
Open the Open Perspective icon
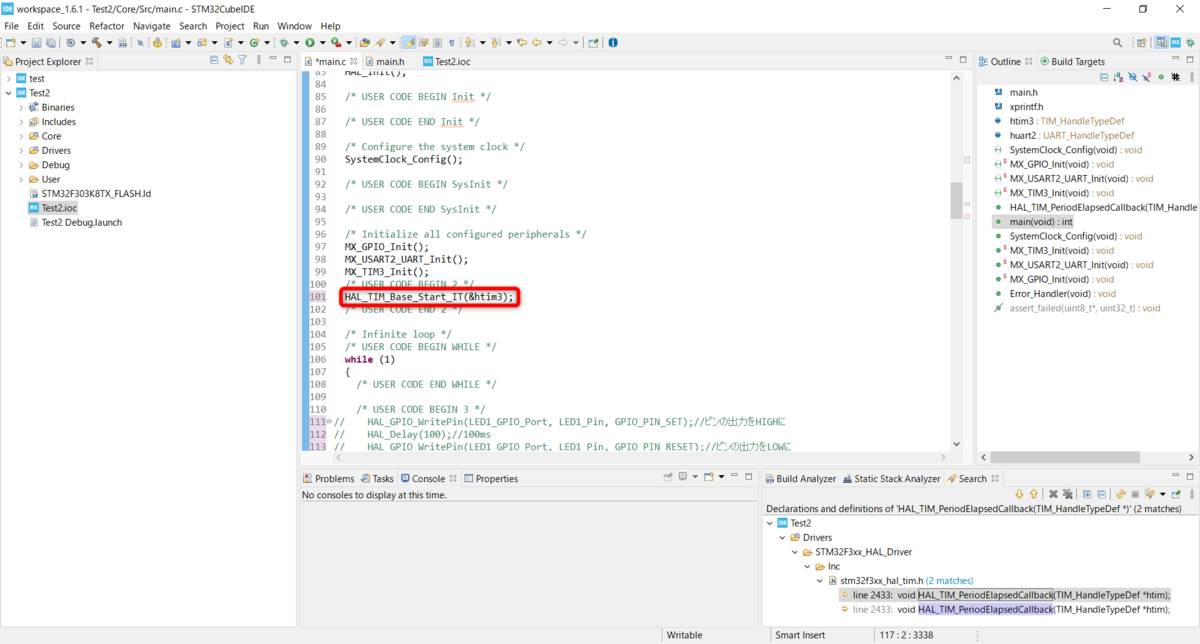coord(1141,43)
